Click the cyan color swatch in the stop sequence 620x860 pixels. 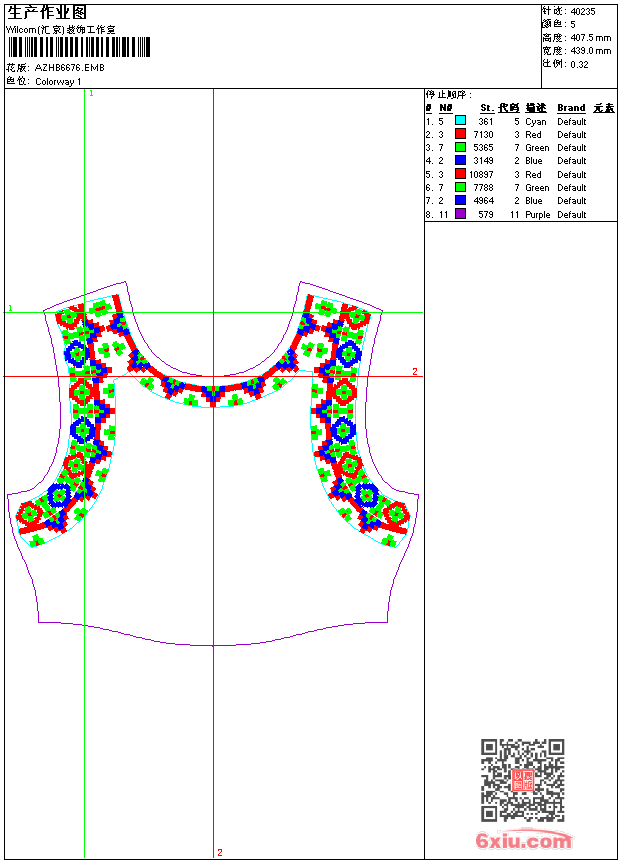pos(460,121)
